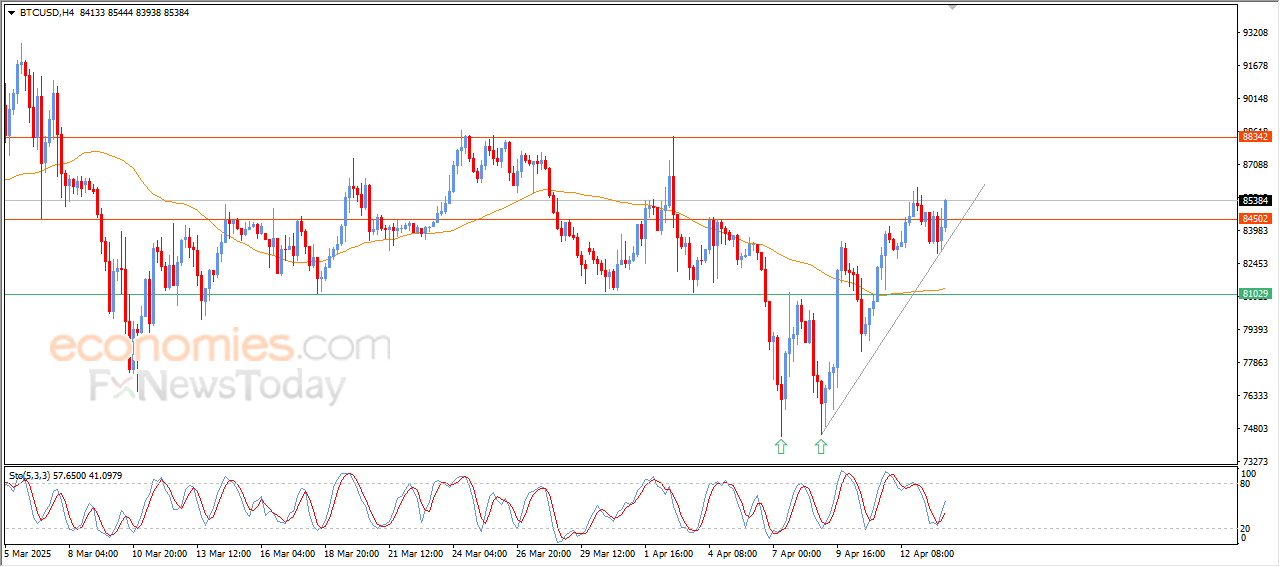1280x567 pixels.
Task: Click the 93208 price axis label
Action: [x=1255, y=33]
